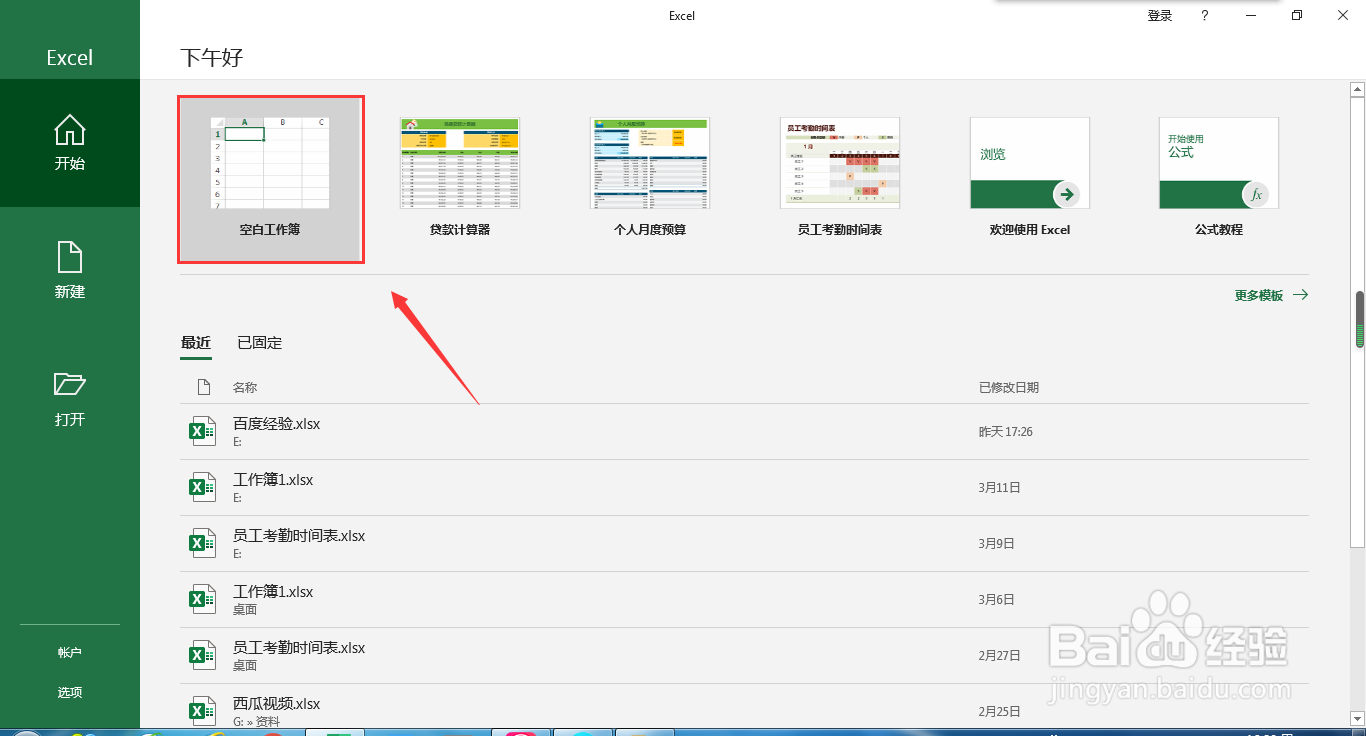Switch to the 最近 tab
Viewport: 1366px width, 736px height.
[196, 343]
